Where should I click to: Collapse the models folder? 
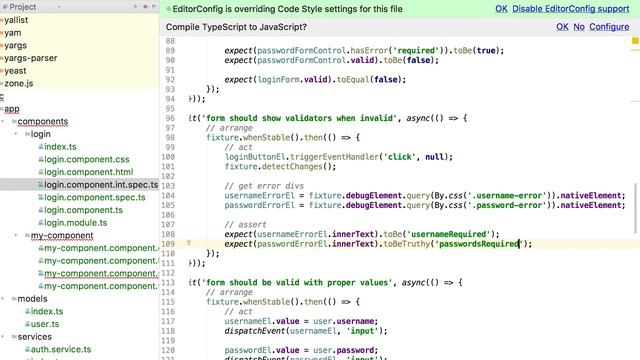pyautogui.click(x=3, y=298)
